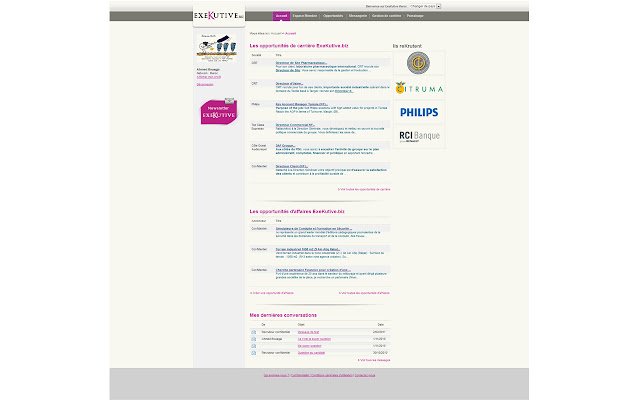
Task: Click Créer une opportunité d'affaires link
Action: click(272, 293)
